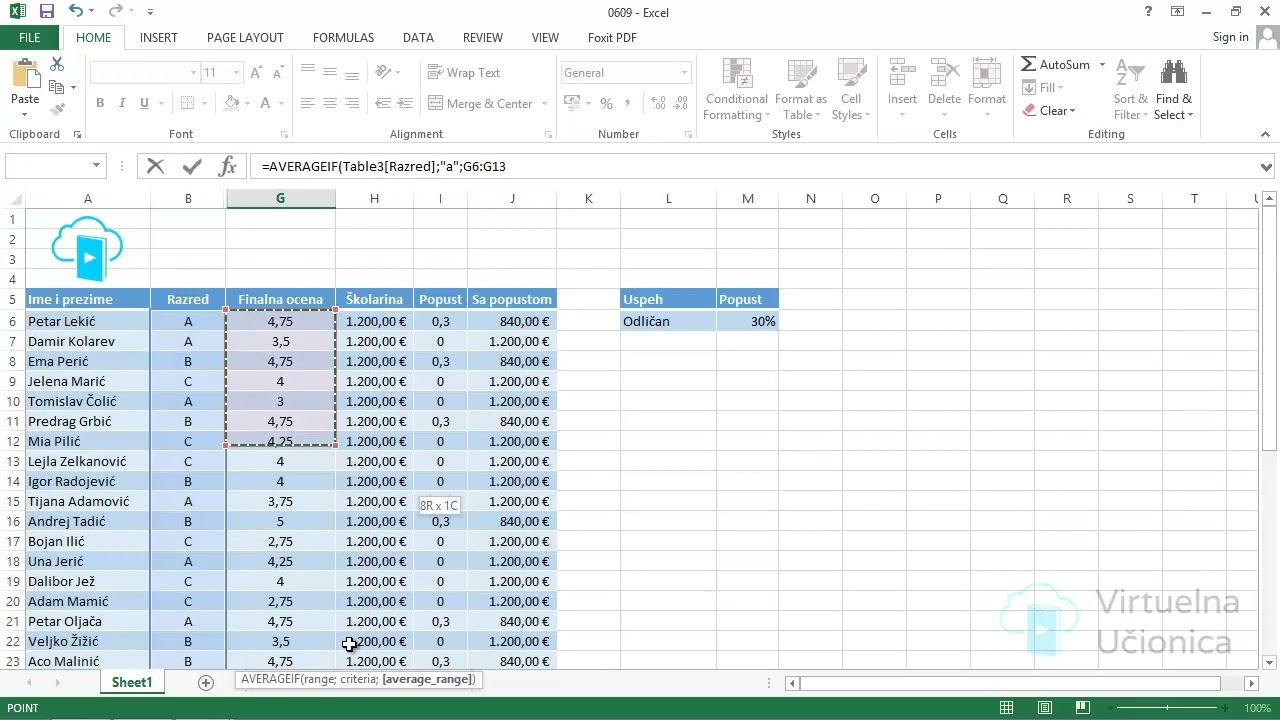Screen dimensions: 1280x720
Task: Expand the AutoSum dropdown arrow
Action: 1102,64
